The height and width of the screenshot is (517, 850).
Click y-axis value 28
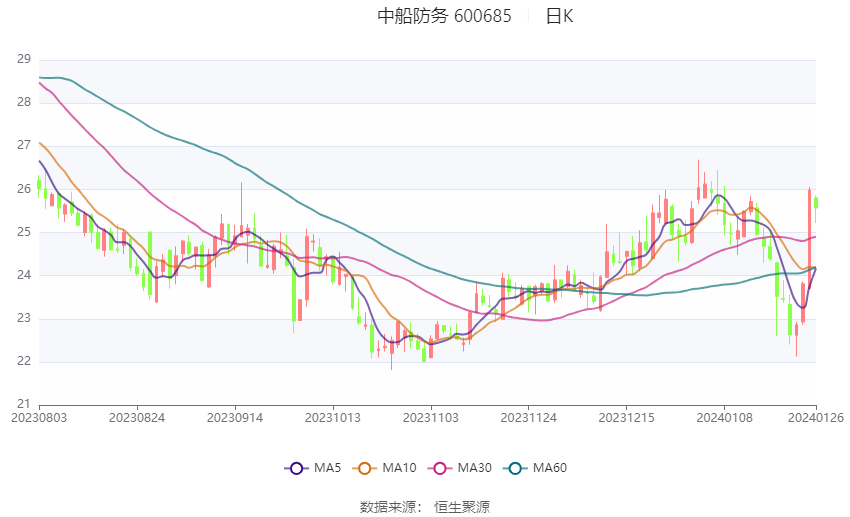click(x=24, y=102)
